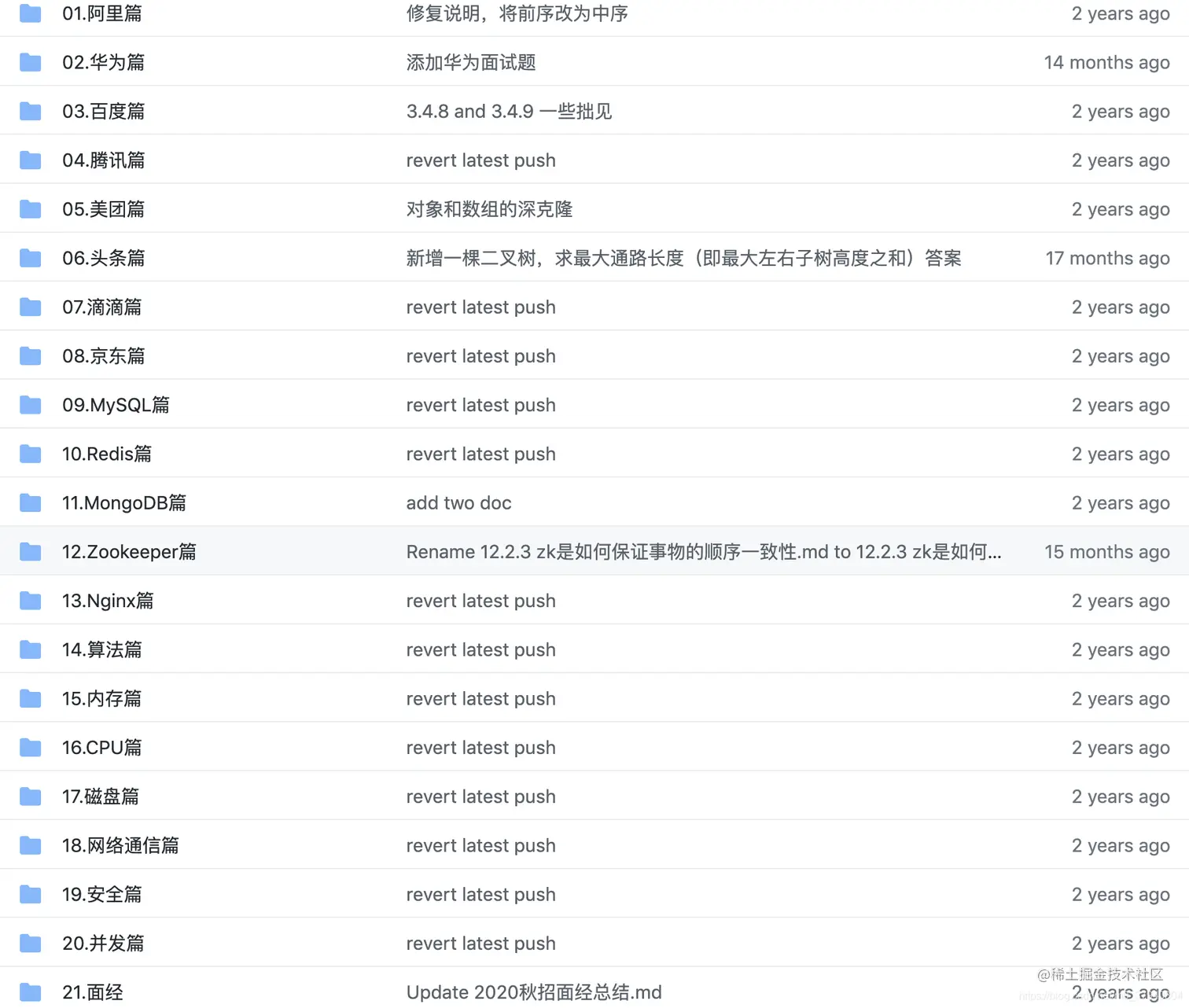Click the folder icon beside 12.Zookeeper篇
This screenshot has height=1008, width=1189.
click(x=30, y=552)
